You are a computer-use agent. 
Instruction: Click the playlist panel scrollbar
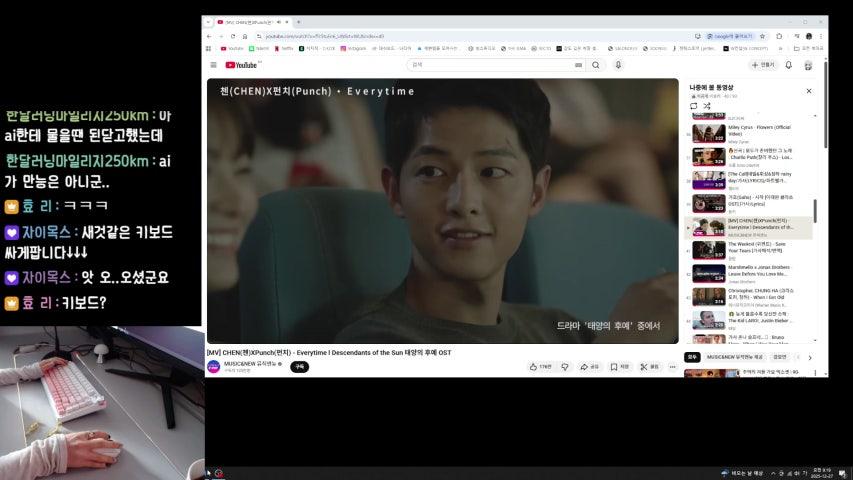815,211
